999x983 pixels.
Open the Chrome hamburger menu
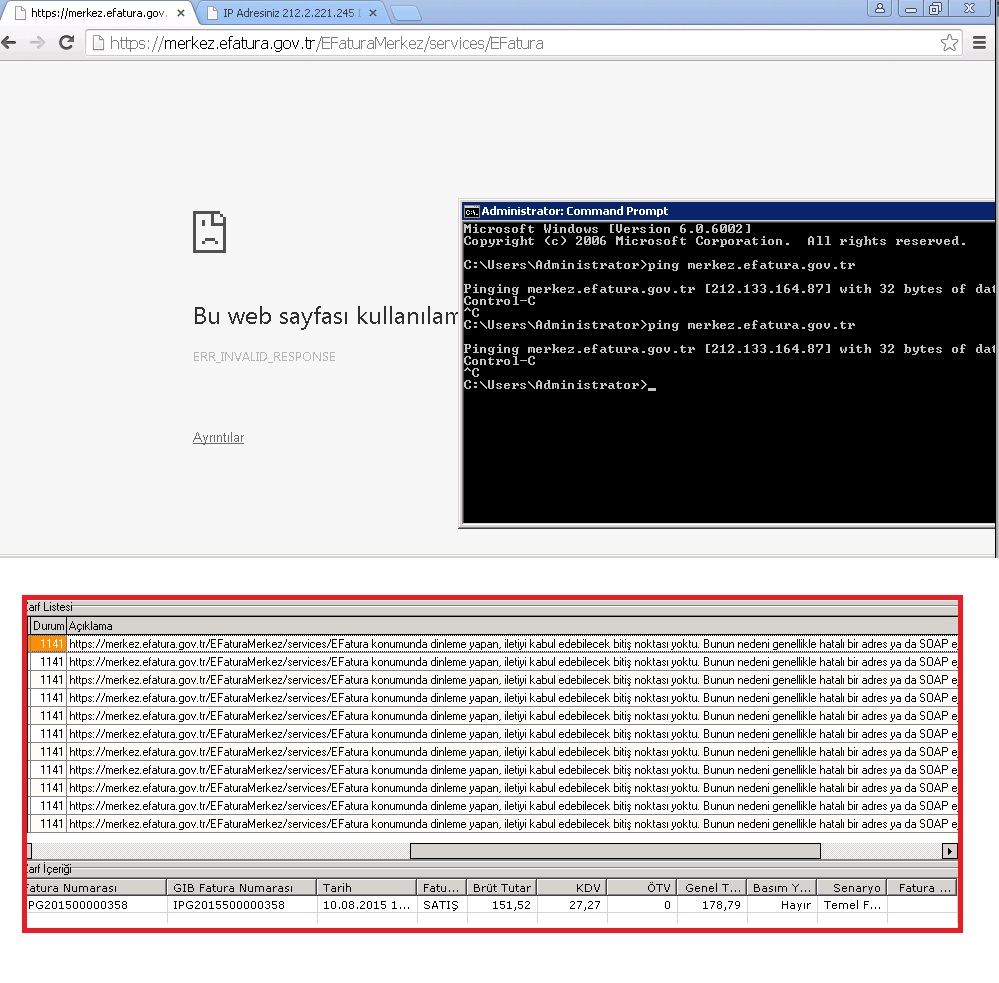tap(980, 43)
